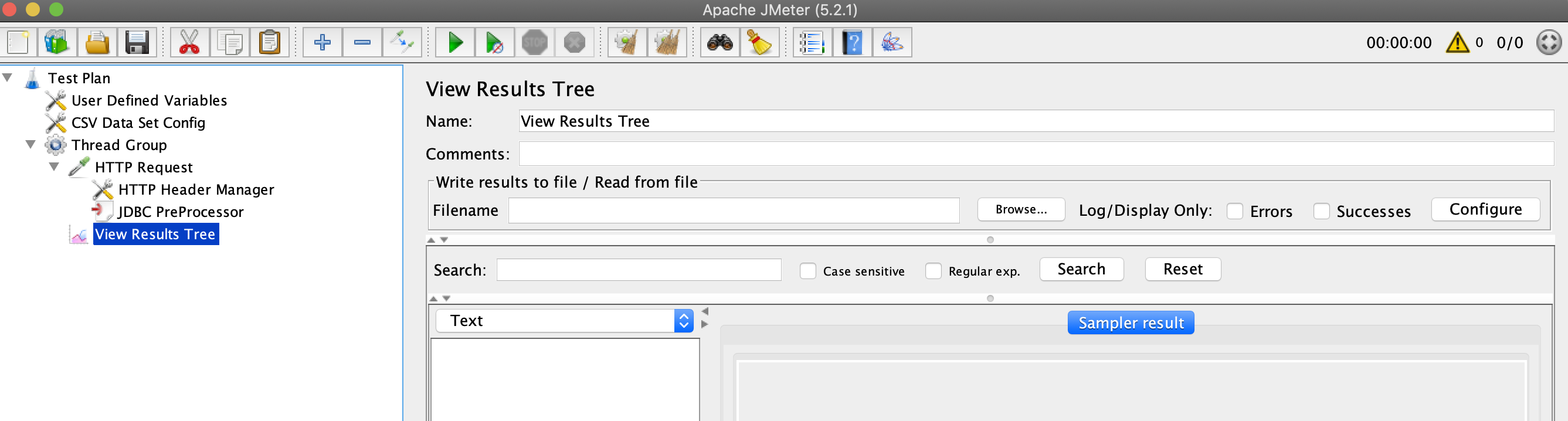Select the Test Plan flask icon
Screen dimensions: 1568x421
click(32, 78)
